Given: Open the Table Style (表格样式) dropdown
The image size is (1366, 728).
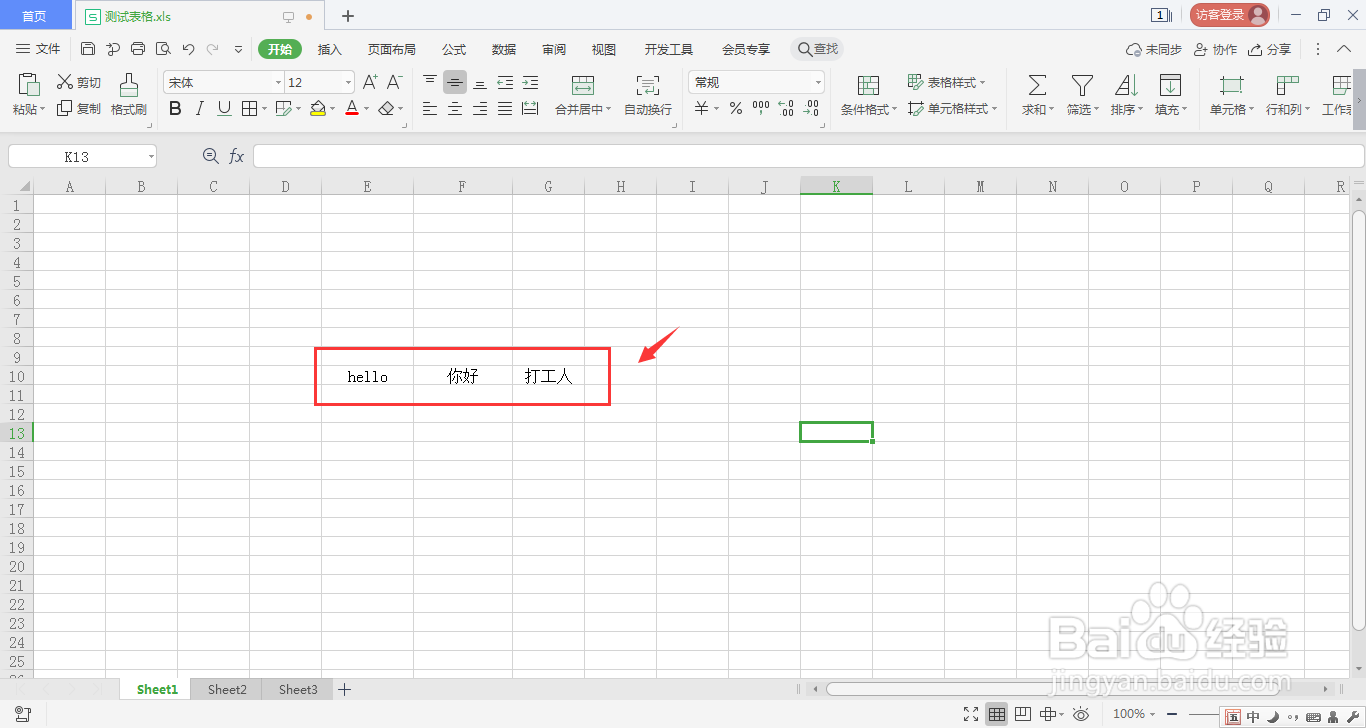Looking at the screenshot, I should (946, 82).
